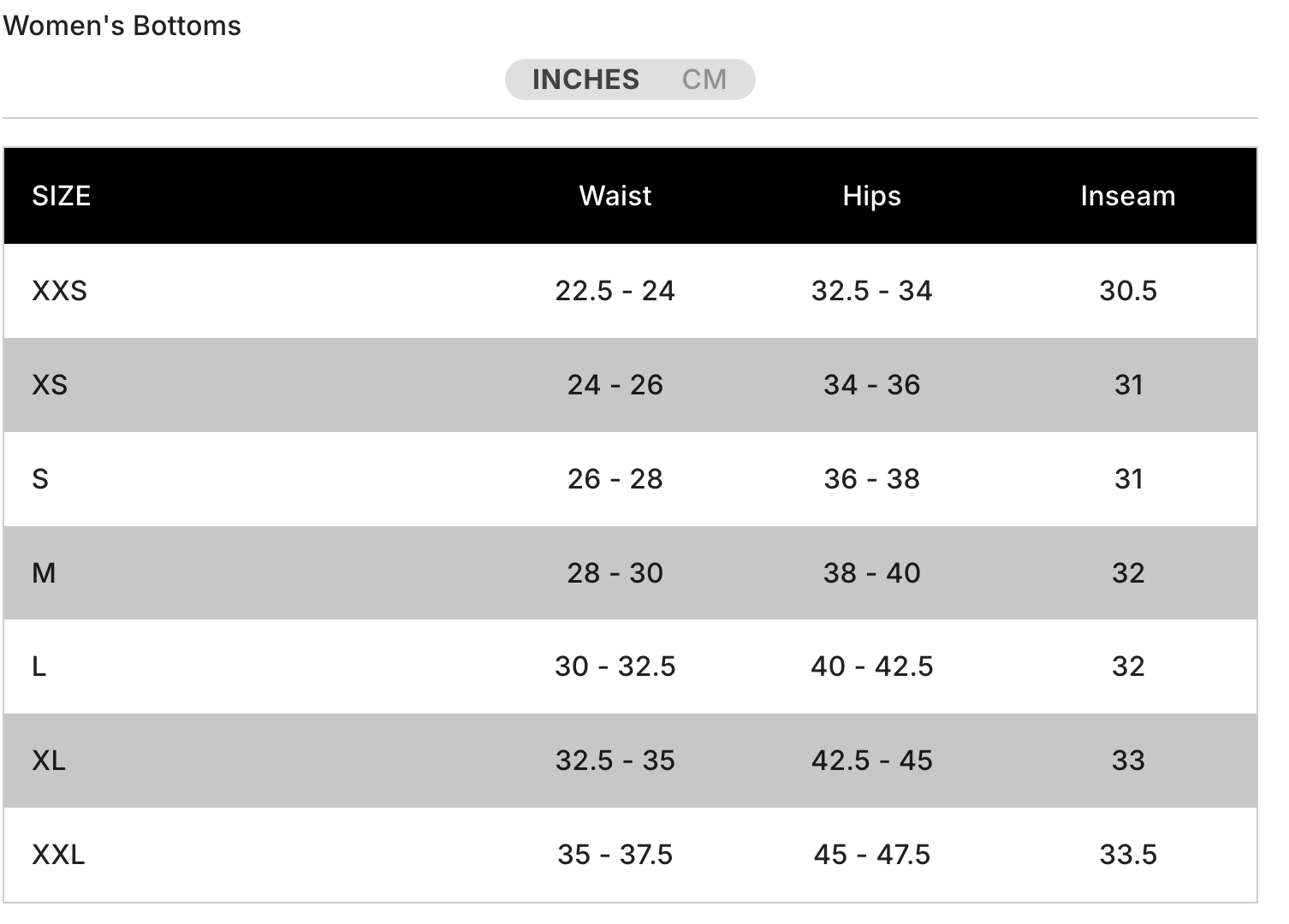Click the XXS inseam value 30.5
Image resolution: width=1289 pixels, height=924 pixels.
(1127, 291)
